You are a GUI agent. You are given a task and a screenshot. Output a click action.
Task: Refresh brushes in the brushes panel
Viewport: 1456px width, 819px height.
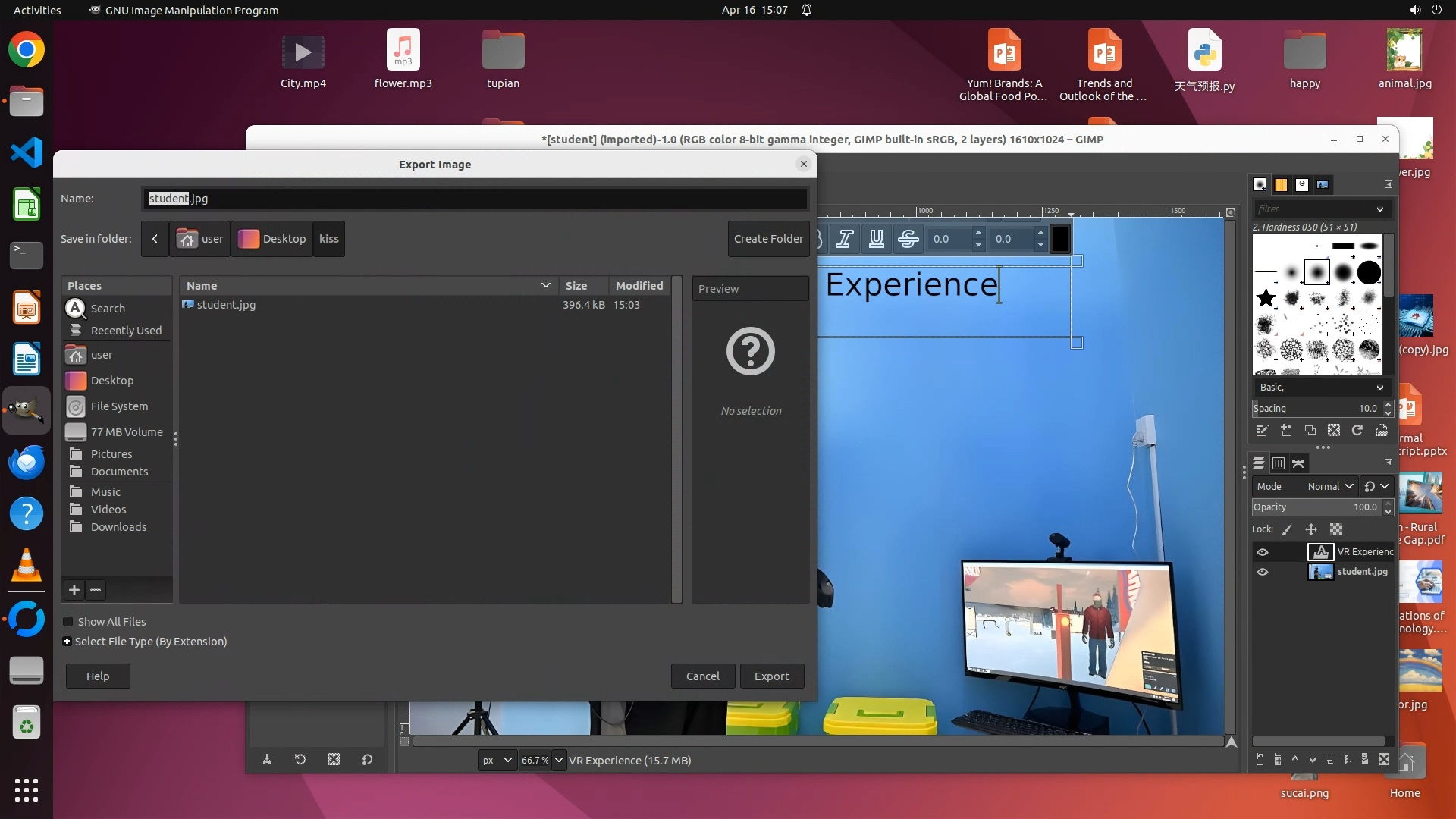1357,431
